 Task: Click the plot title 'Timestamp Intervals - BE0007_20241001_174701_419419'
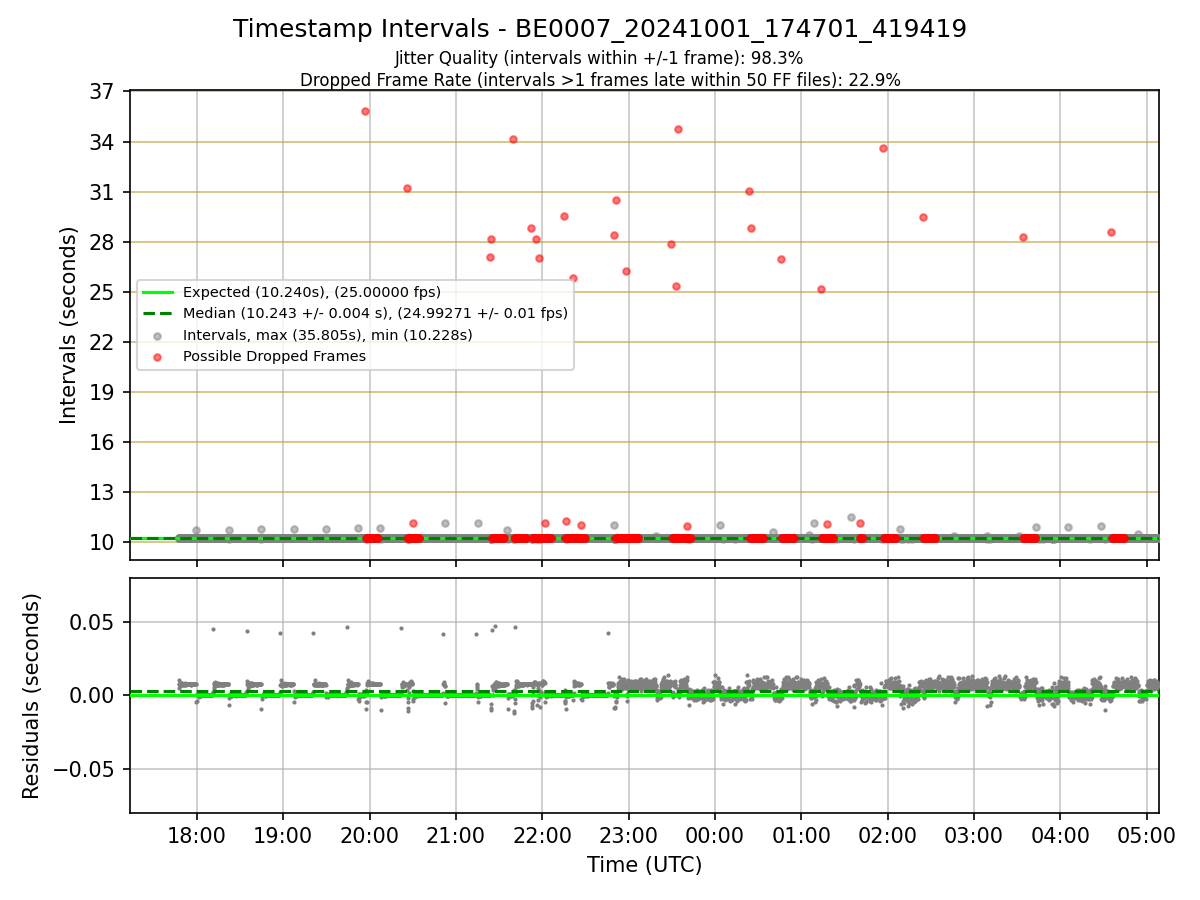click(x=600, y=29)
